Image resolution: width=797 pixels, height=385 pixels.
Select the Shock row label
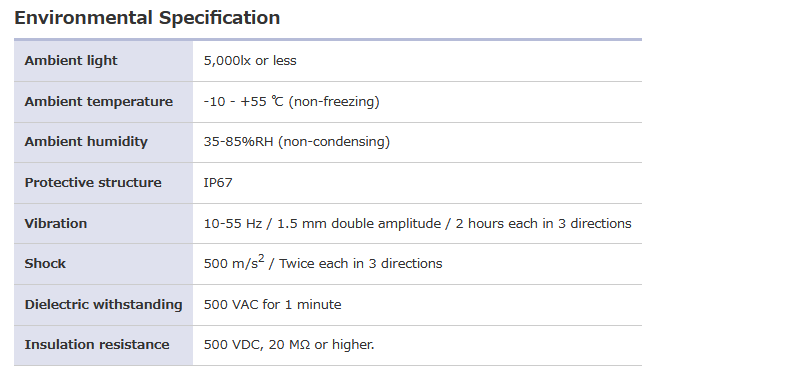pos(45,263)
